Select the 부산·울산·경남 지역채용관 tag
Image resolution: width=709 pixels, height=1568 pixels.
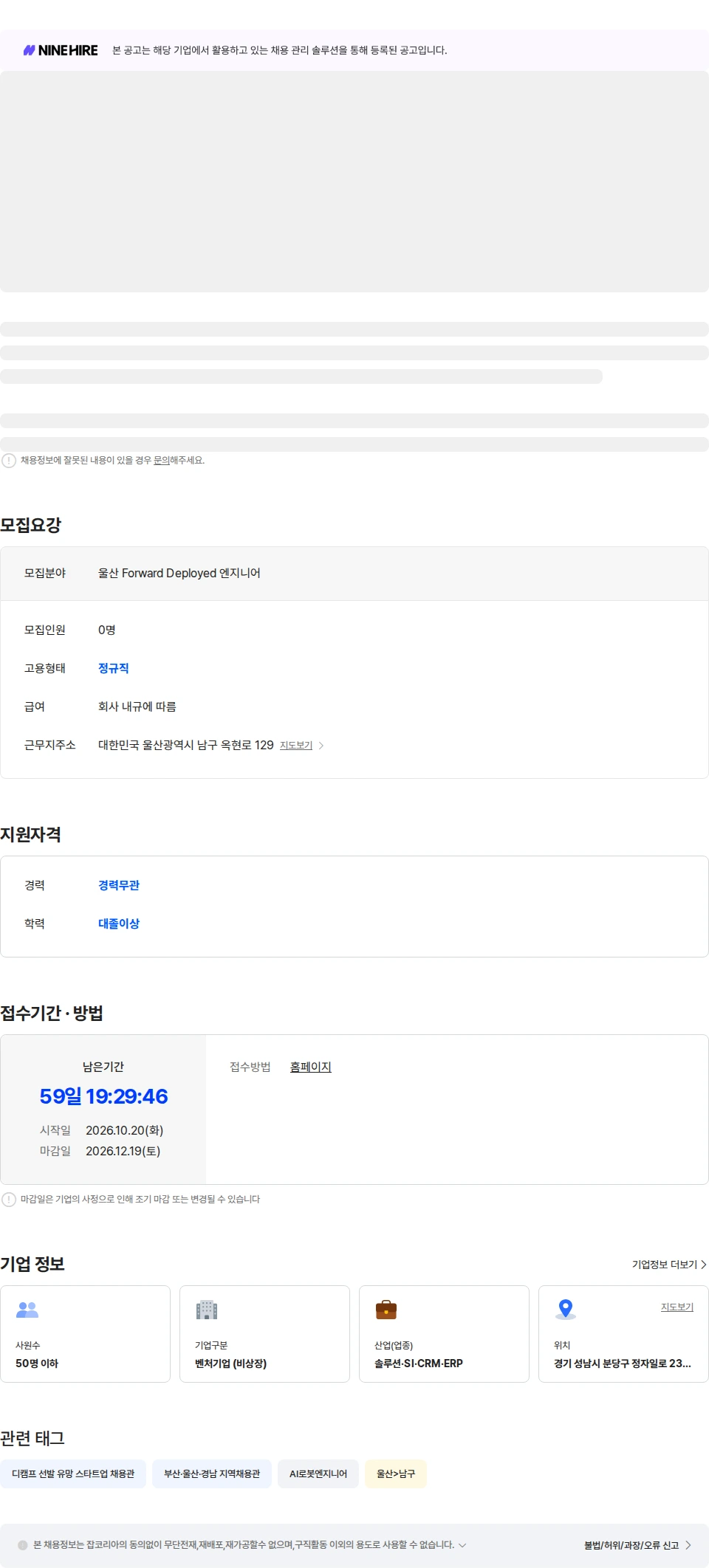point(212,1474)
